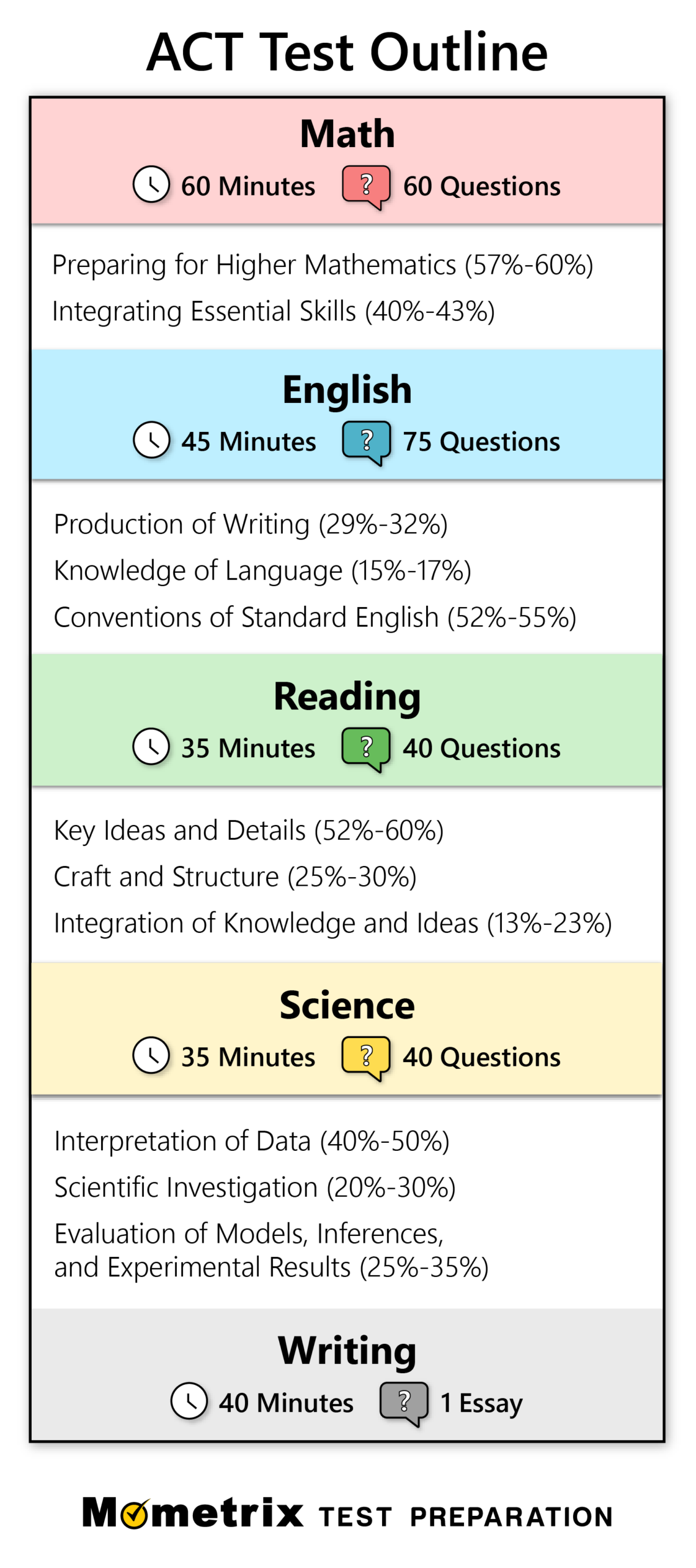This screenshot has width=696, height=1568.
Task: Select the Math section heading
Action: pos(347,134)
